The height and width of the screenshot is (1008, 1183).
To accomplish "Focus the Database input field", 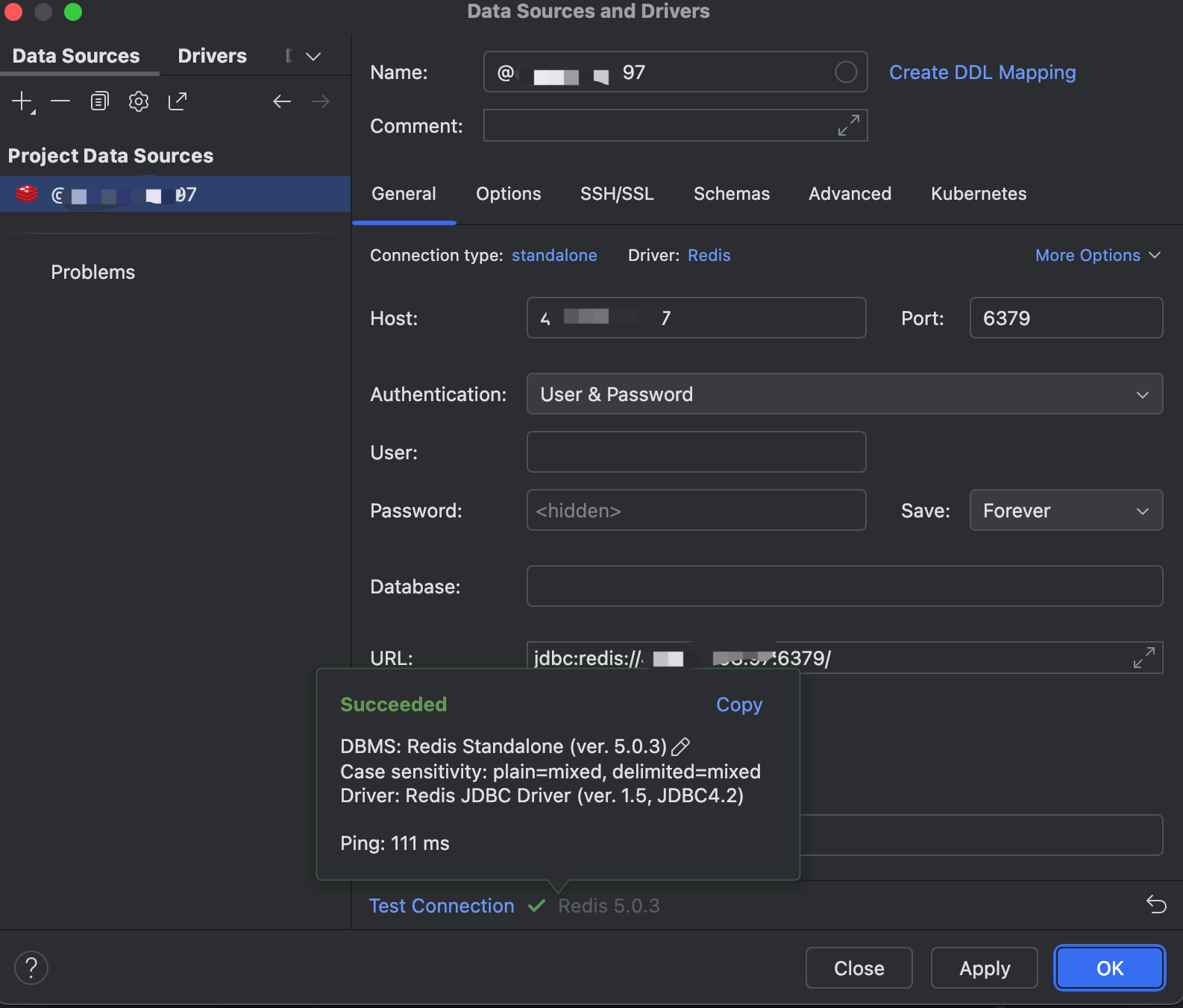I will click(x=844, y=586).
